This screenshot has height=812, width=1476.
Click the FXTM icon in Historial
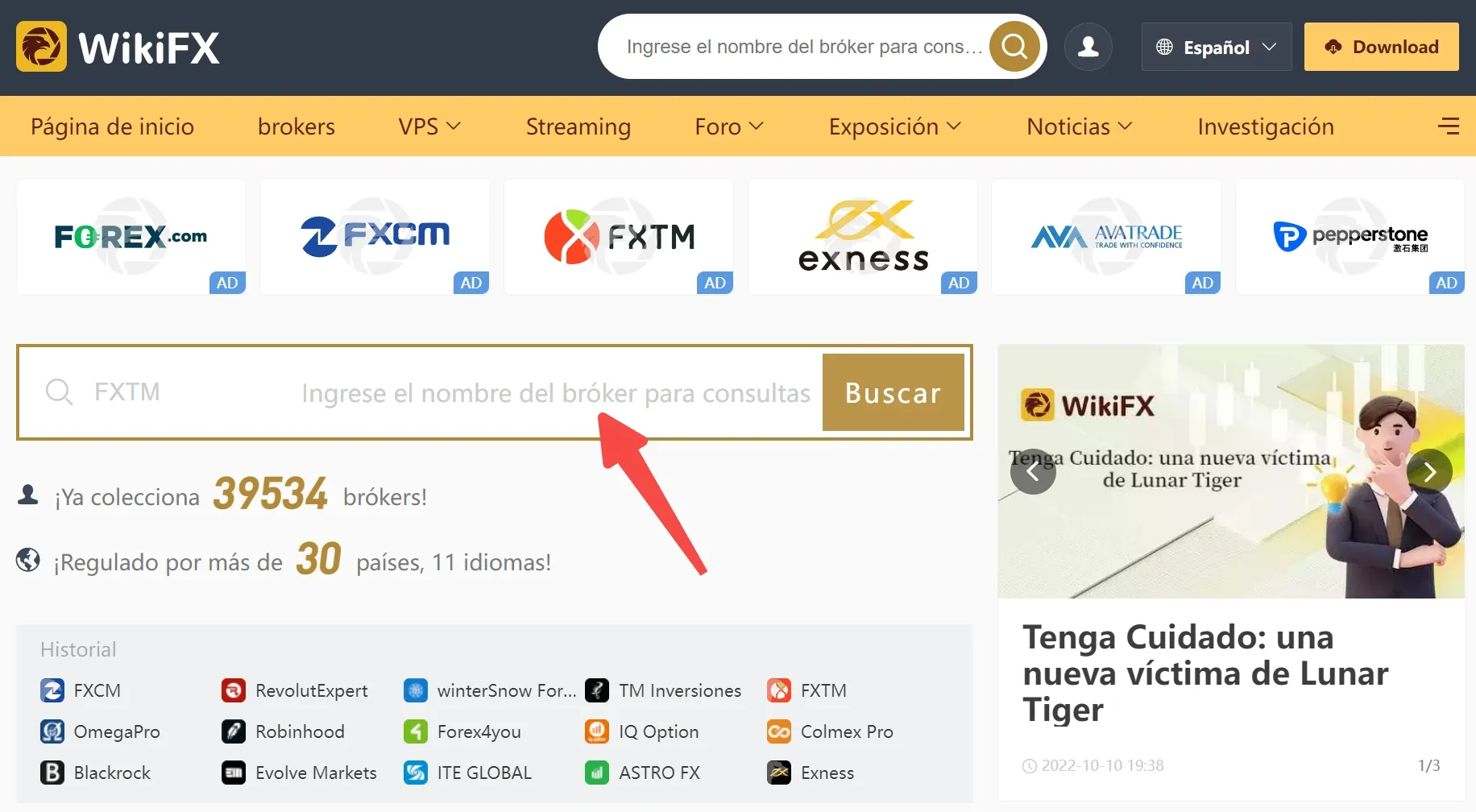pyautogui.click(x=779, y=690)
